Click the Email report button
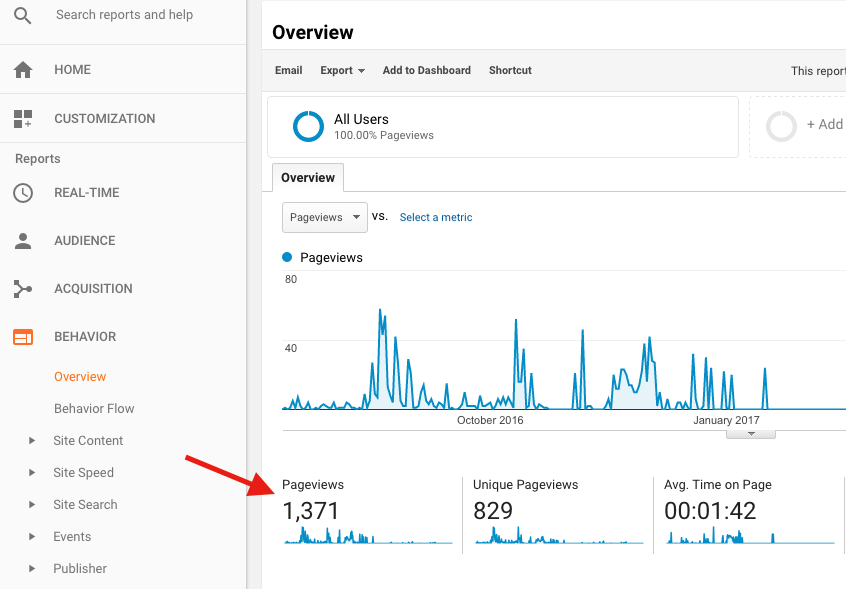The image size is (846, 589). click(x=288, y=70)
